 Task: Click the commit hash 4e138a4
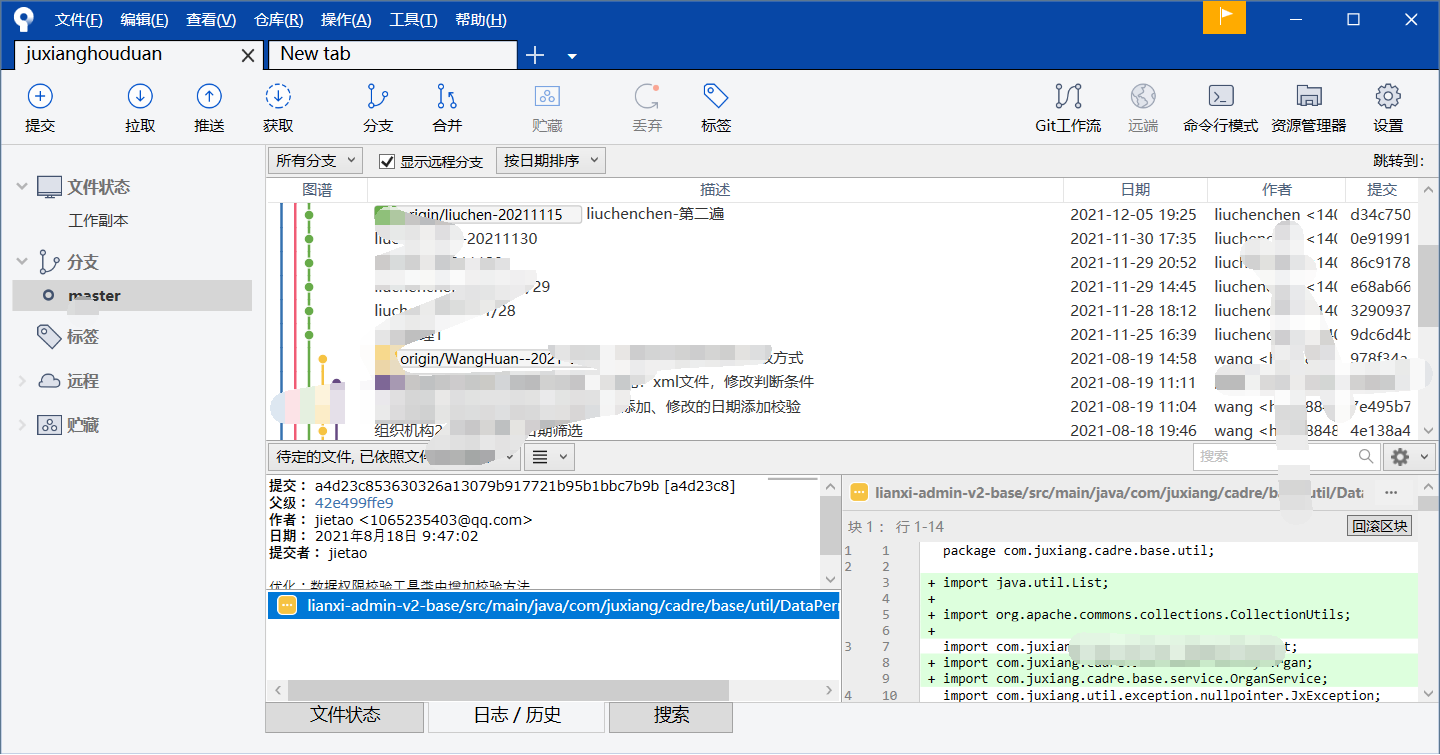coord(1380,431)
